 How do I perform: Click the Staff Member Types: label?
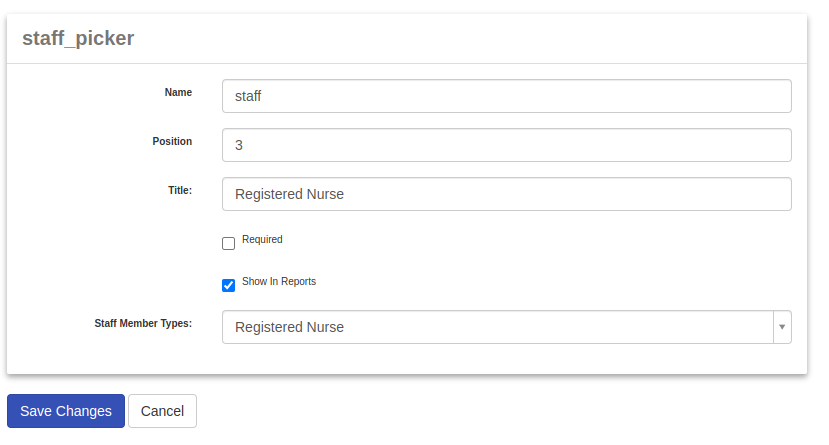(x=143, y=324)
